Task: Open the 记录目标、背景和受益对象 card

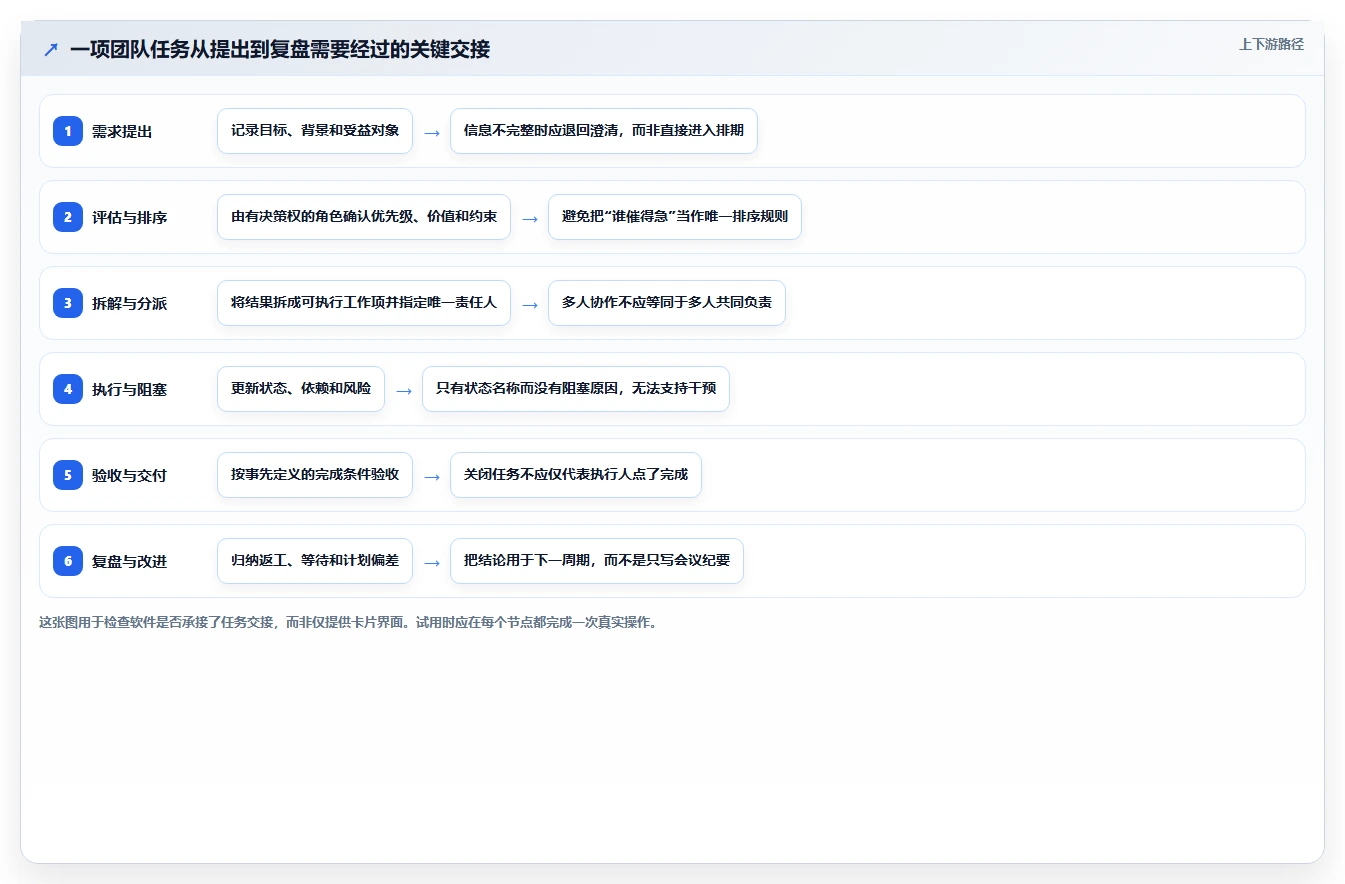Action: pyautogui.click(x=315, y=131)
